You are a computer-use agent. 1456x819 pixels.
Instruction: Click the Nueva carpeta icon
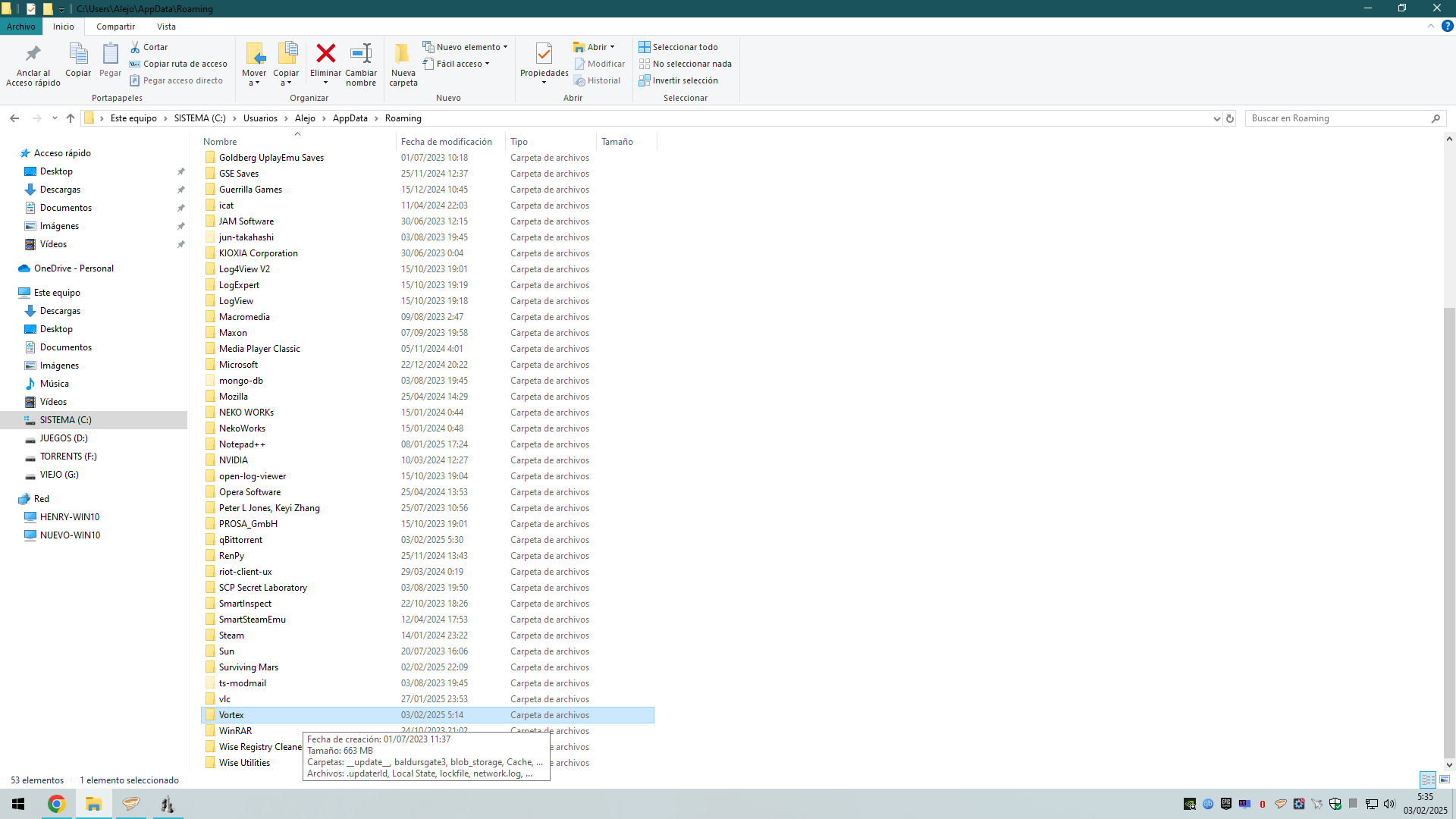pos(403,53)
